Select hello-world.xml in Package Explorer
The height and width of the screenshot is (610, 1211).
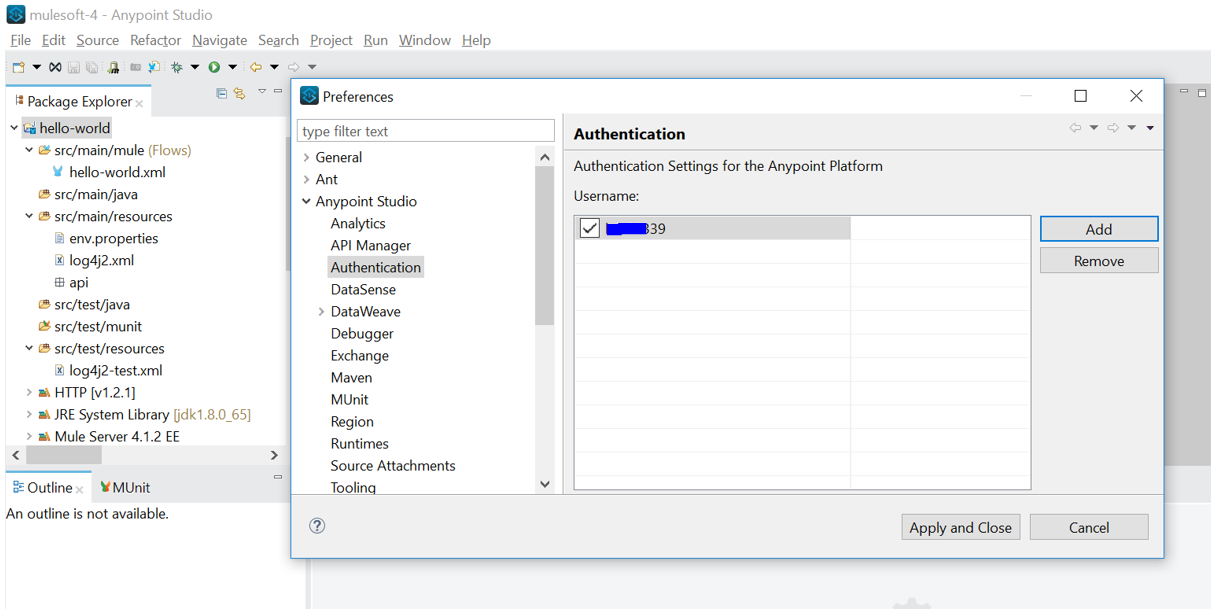click(117, 172)
